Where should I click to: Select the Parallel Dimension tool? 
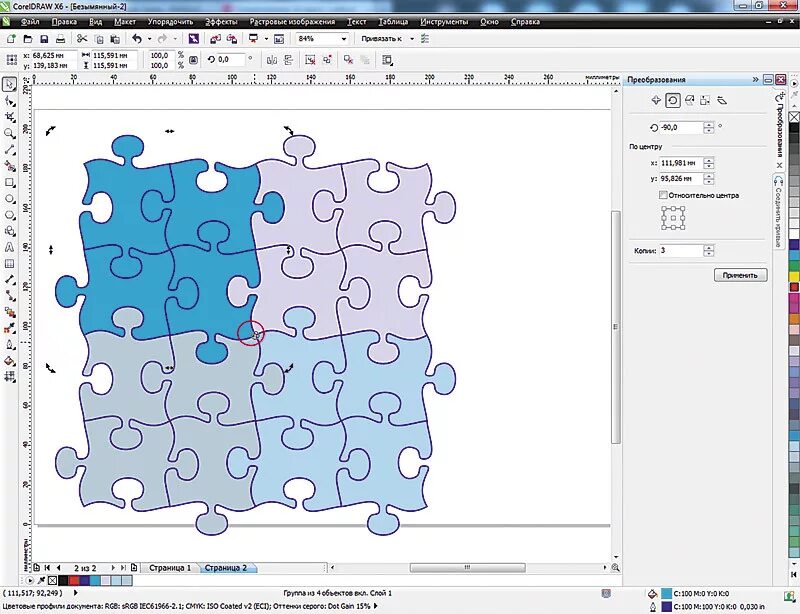click(x=9, y=280)
